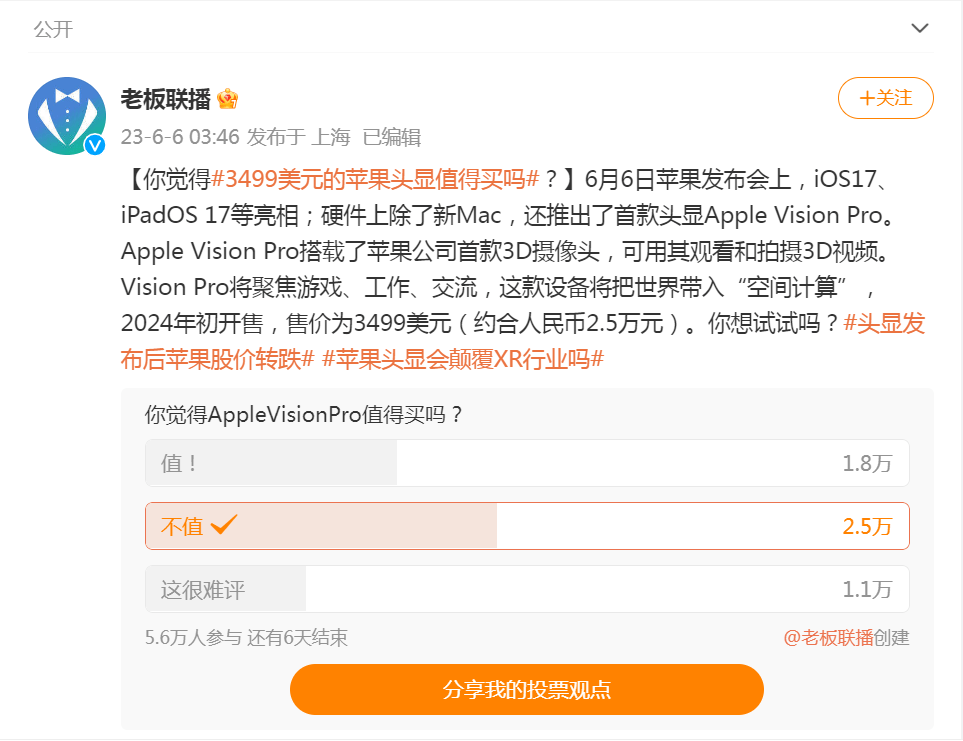Click the 已编辑 edited label
Image resolution: width=963 pixels, height=741 pixels.
coord(392,137)
